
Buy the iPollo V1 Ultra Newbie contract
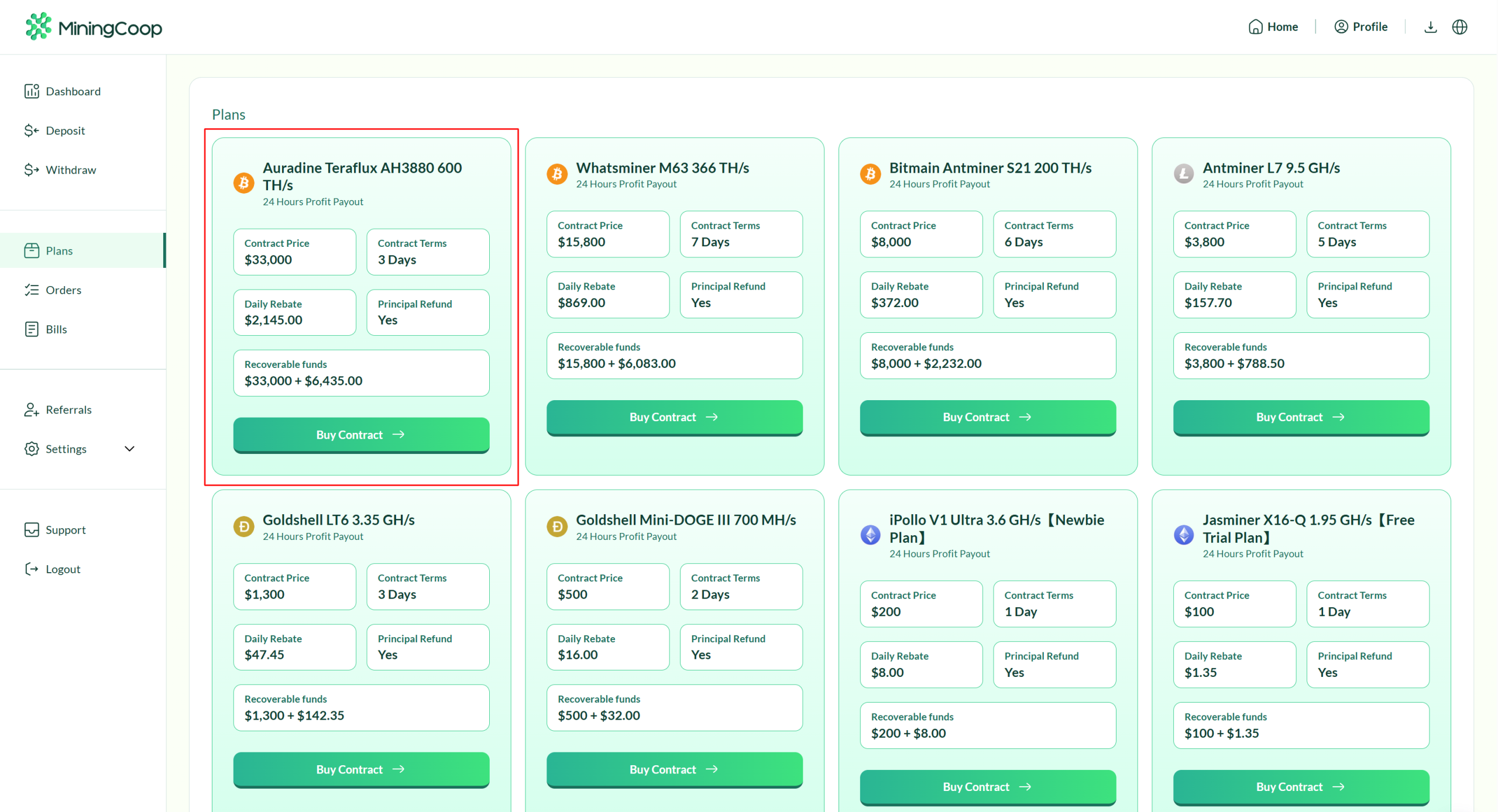988,787
